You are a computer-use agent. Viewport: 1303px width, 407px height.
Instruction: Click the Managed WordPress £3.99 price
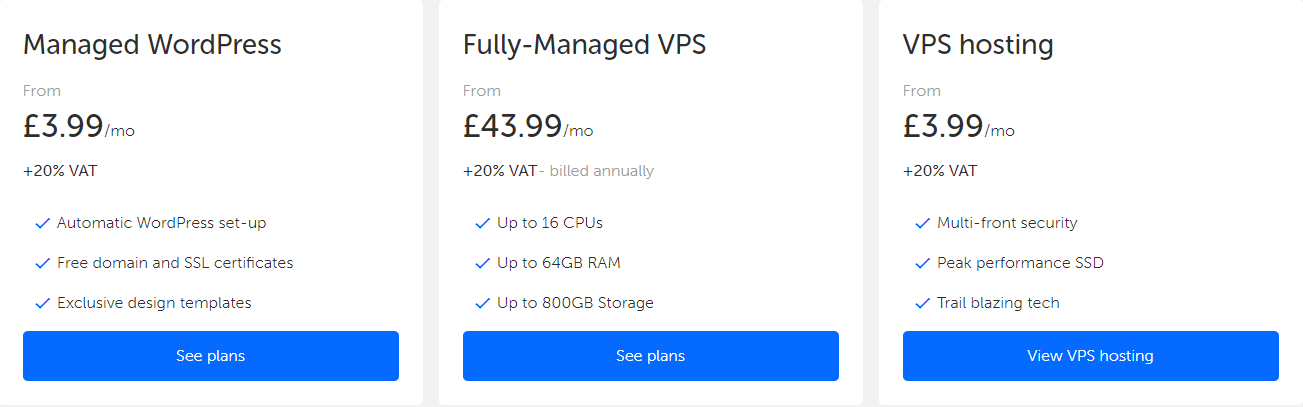pyautogui.click(x=63, y=127)
